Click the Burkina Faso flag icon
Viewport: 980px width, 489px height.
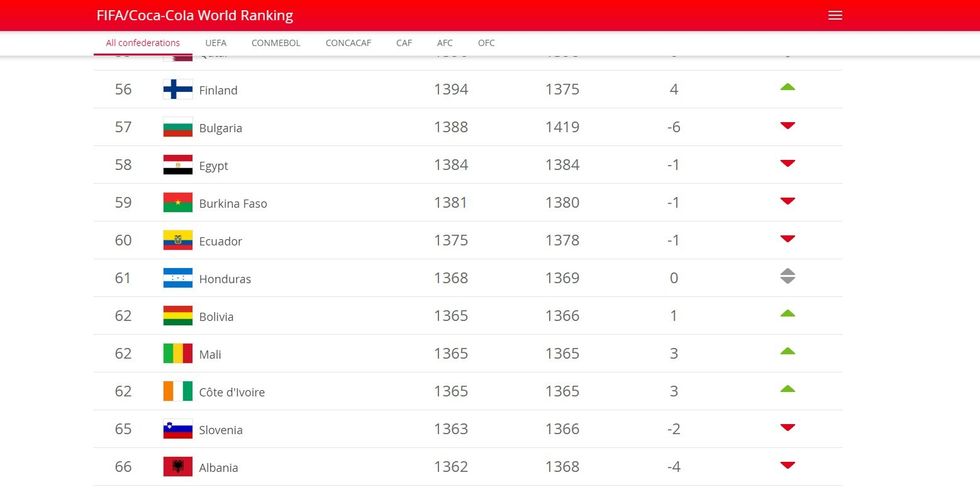[x=177, y=203]
